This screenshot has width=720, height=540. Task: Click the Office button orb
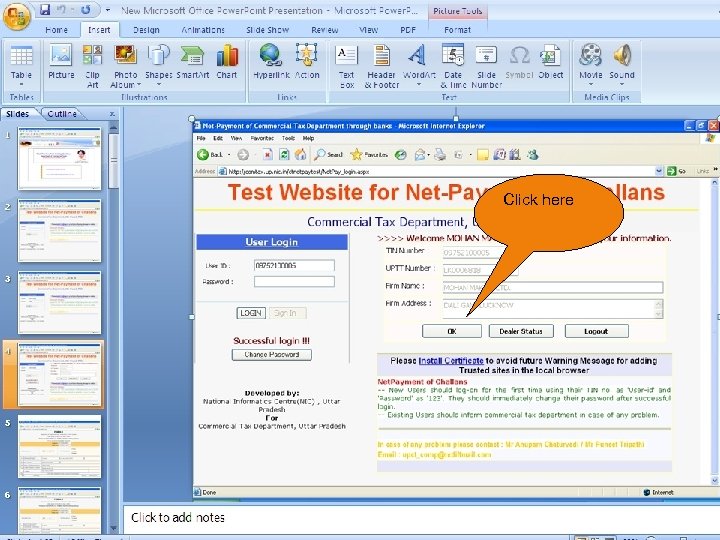pyautogui.click(x=17, y=16)
